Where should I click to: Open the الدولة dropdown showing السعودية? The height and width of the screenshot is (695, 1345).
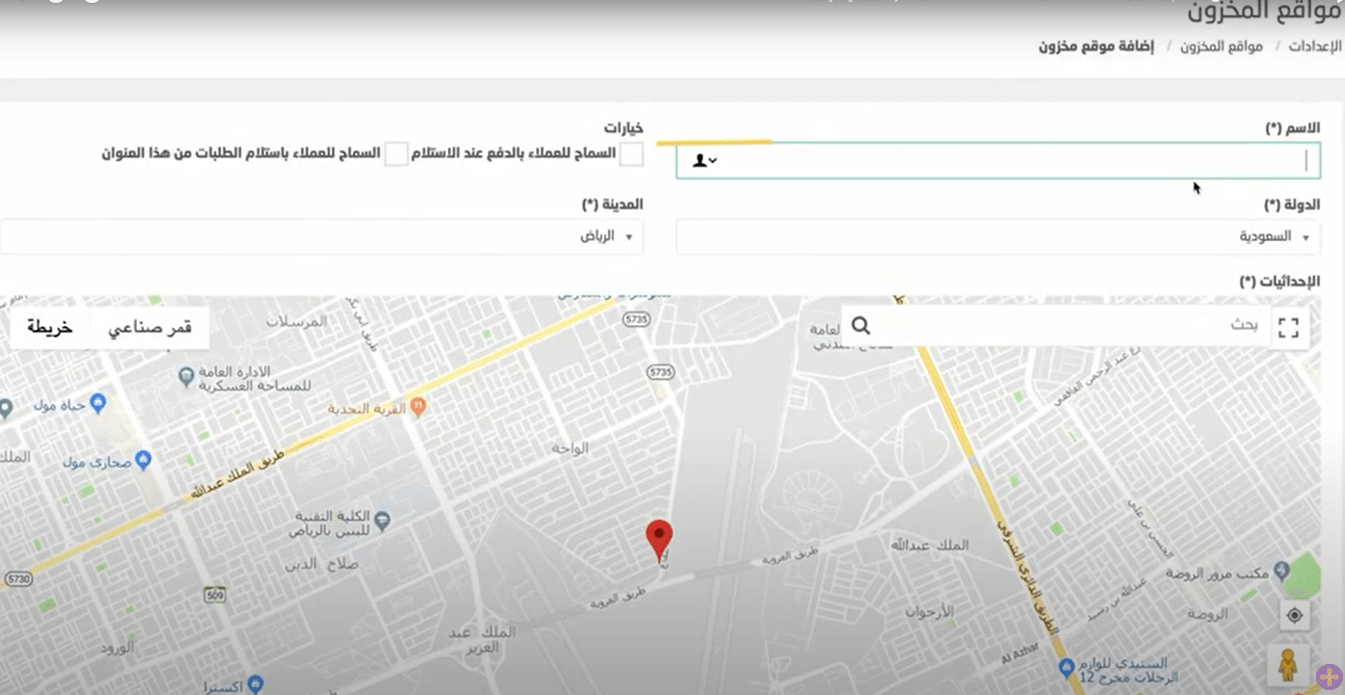[x=998, y=237]
